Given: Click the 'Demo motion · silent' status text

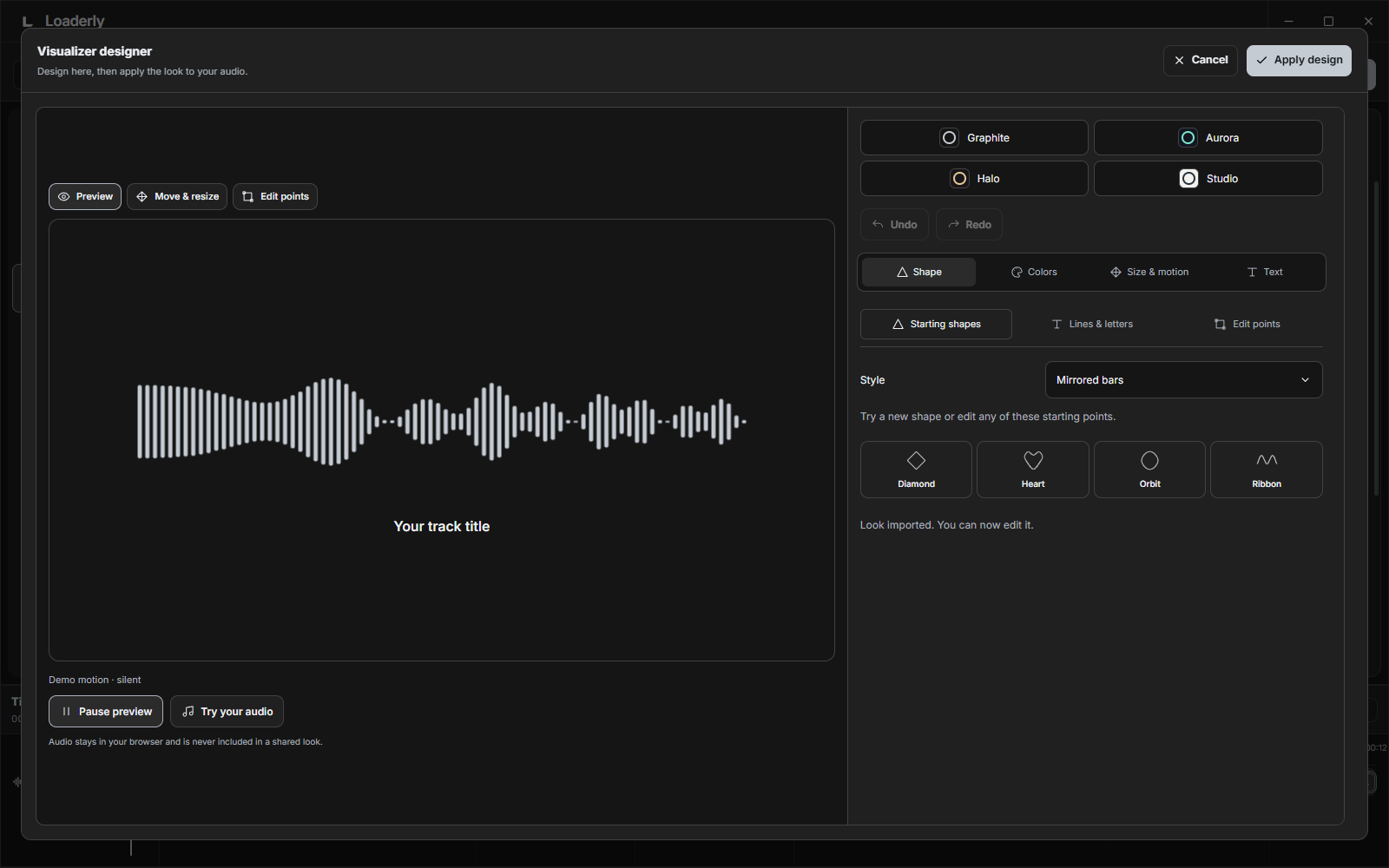Looking at the screenshot, I should [95, 681].
